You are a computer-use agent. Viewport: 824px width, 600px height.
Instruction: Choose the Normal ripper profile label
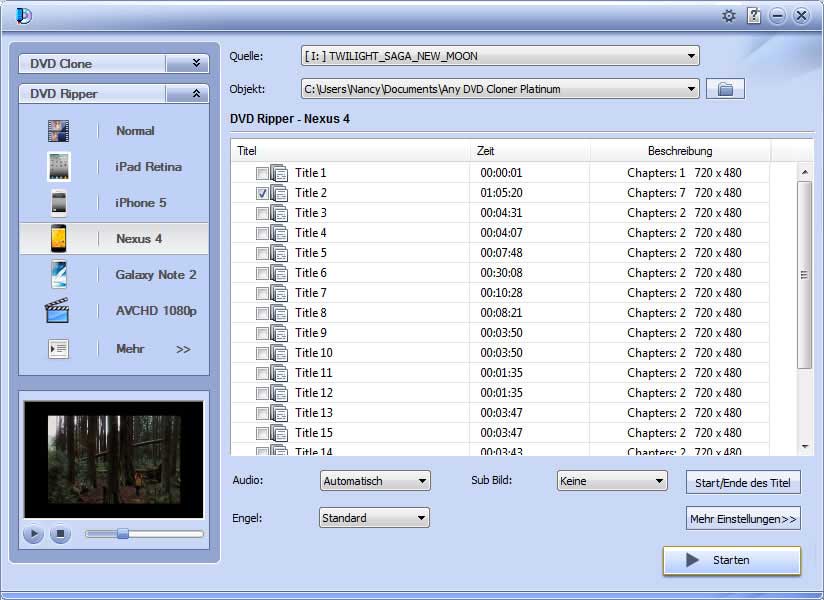coord(135,131)
